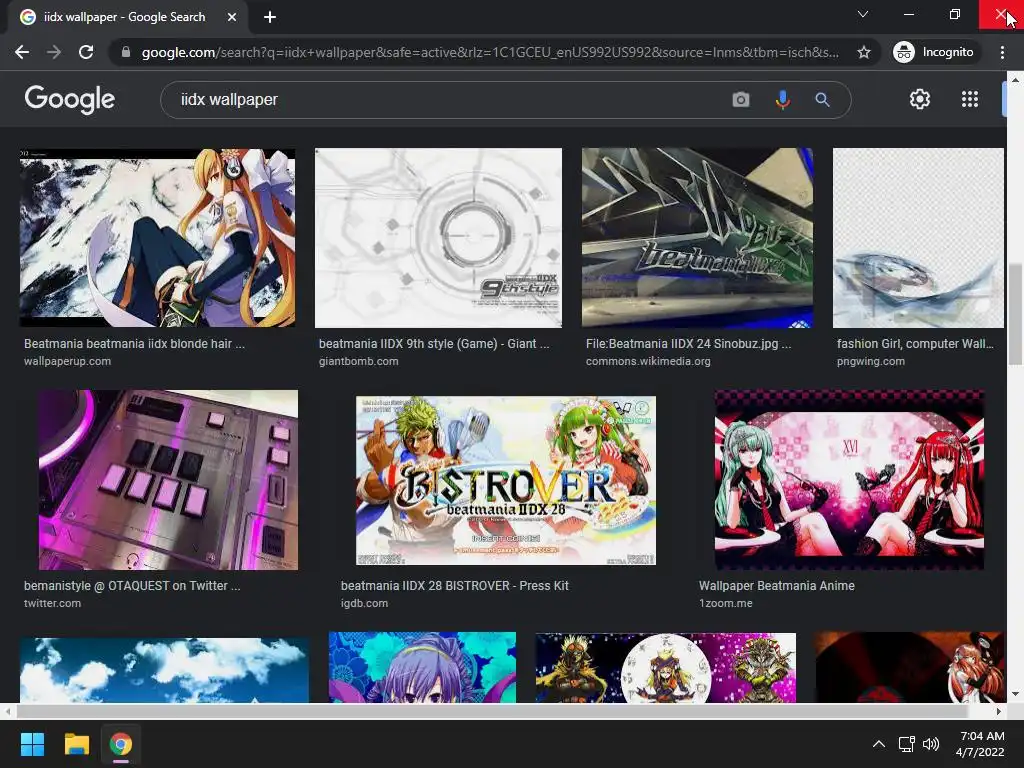The height and width of the screenshot is (768, 1024).
Task: Open the blonde hair anime girl thumbnail
Action: click(157, 238)
